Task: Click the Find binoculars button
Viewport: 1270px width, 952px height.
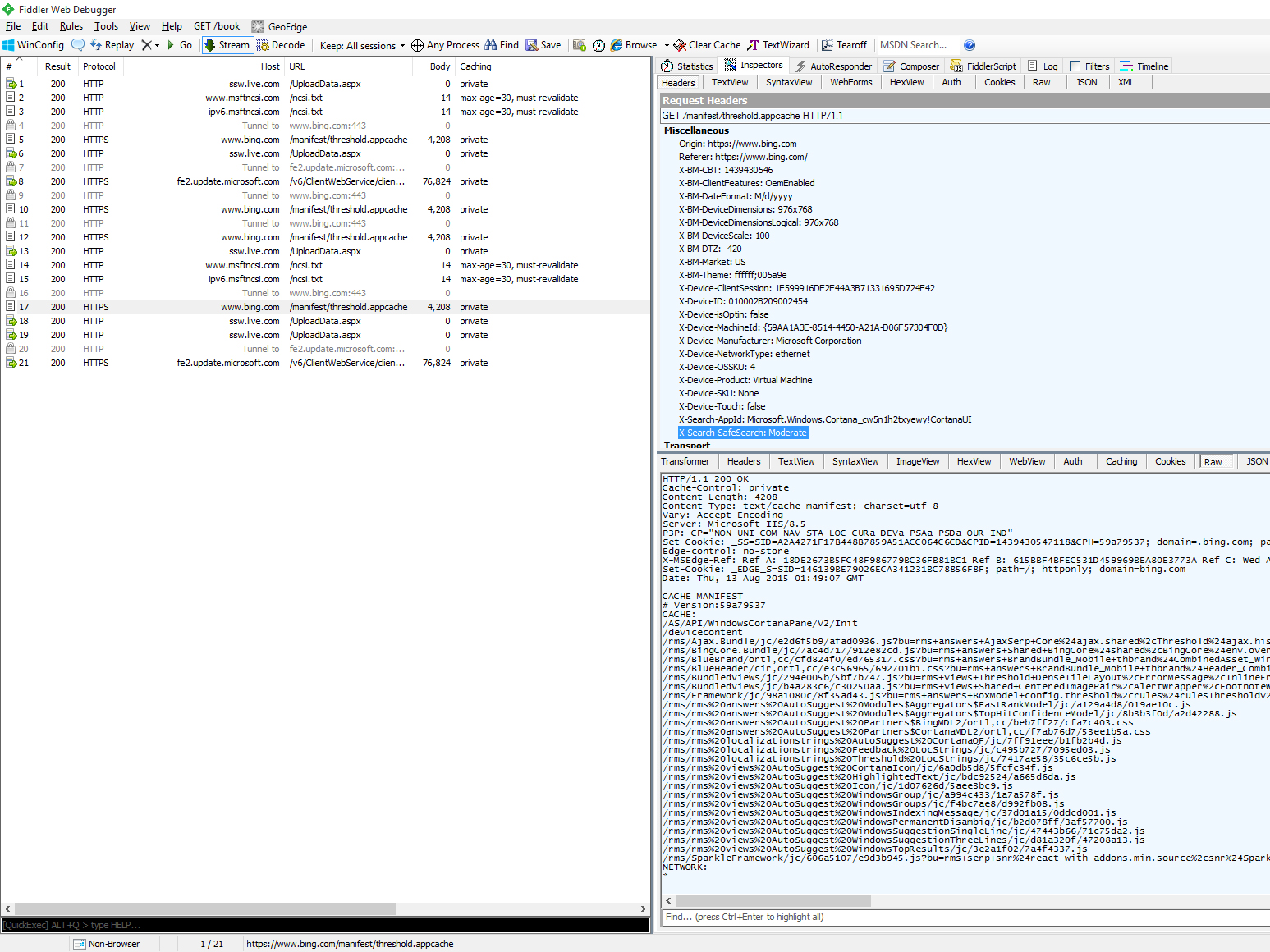Action: click(502, 45)
